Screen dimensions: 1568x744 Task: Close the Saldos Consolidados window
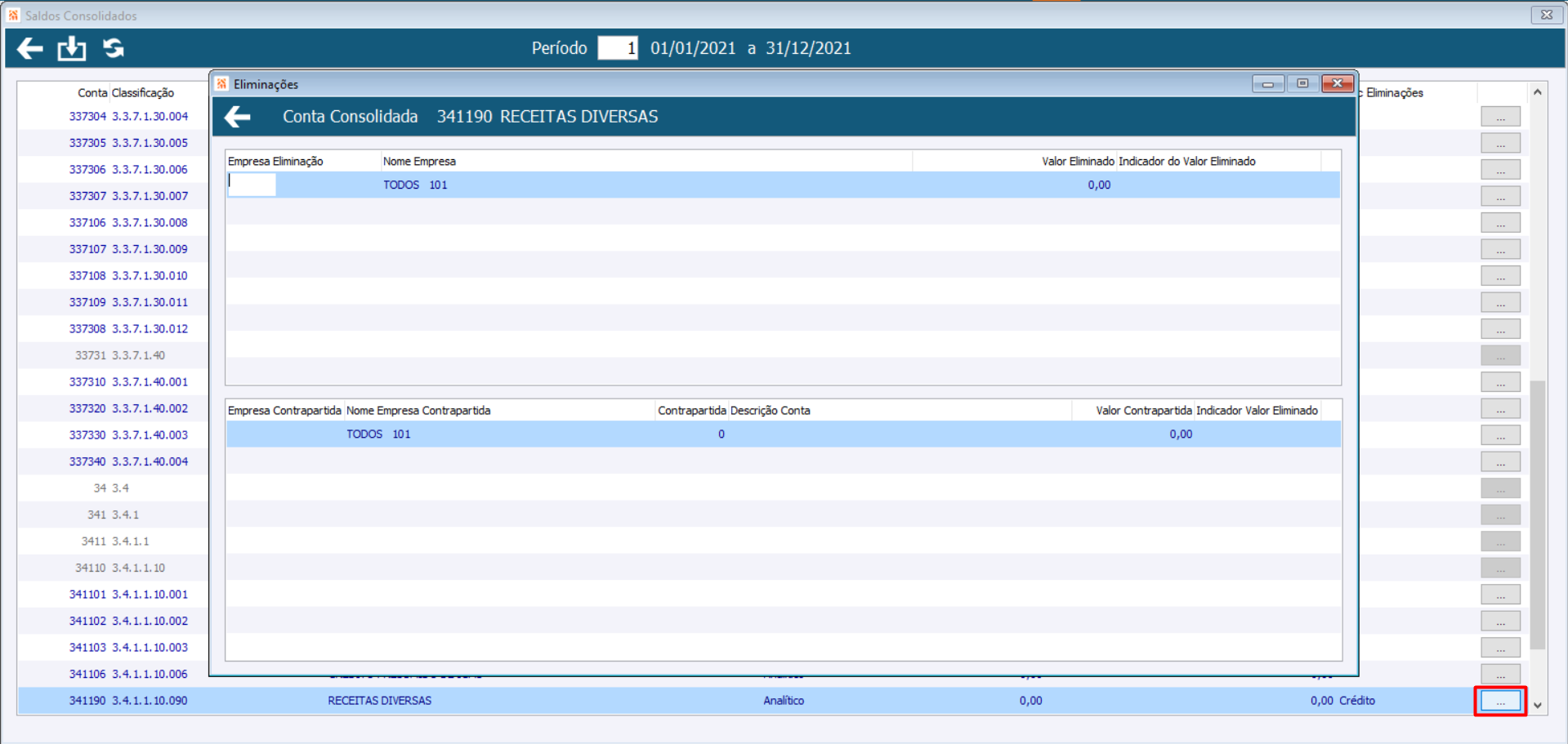point(1547,15)
